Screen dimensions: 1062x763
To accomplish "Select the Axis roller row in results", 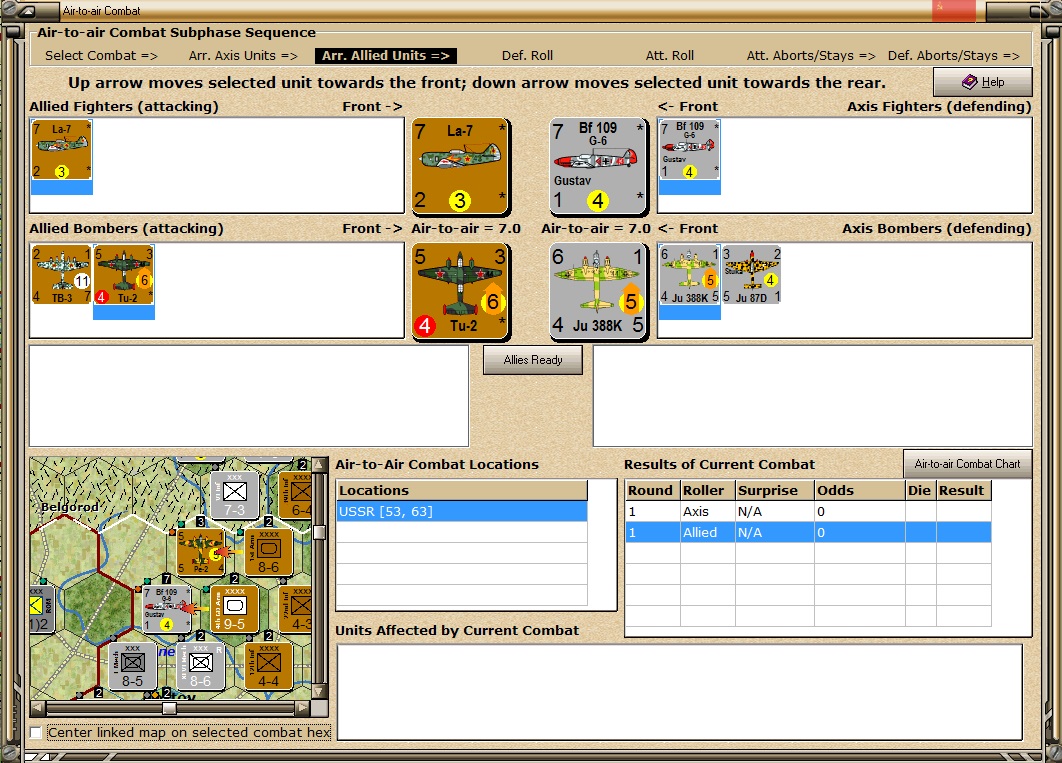I will [x=808, y=512].
